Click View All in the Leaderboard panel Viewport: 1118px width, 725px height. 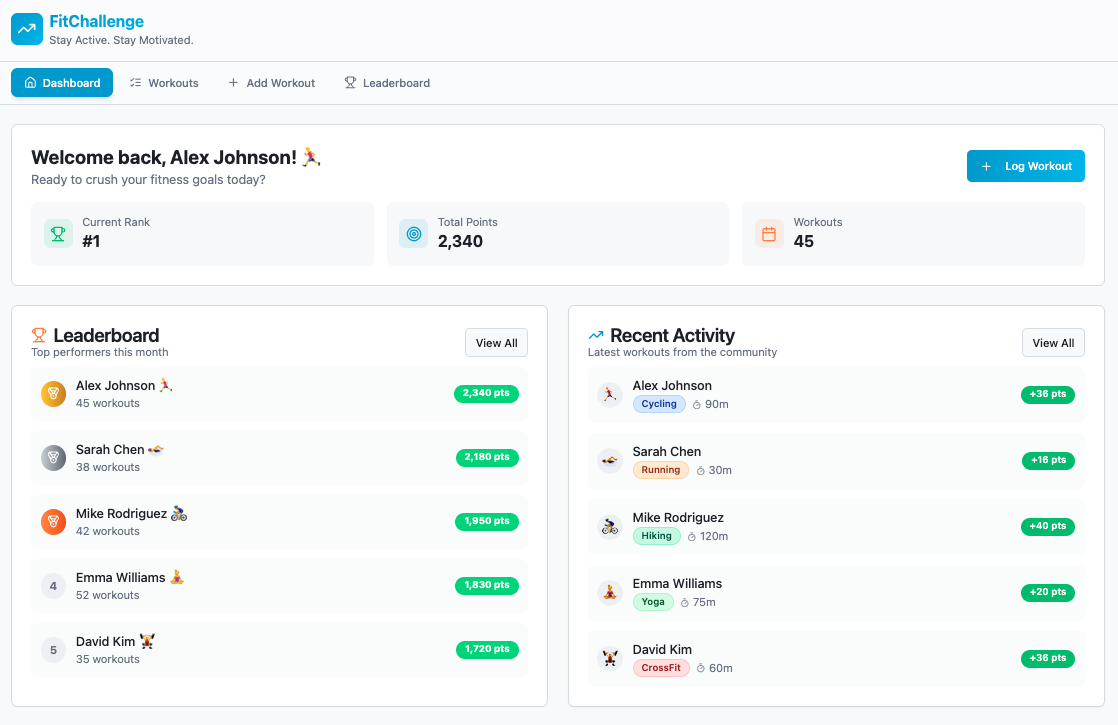click(496, 343)
